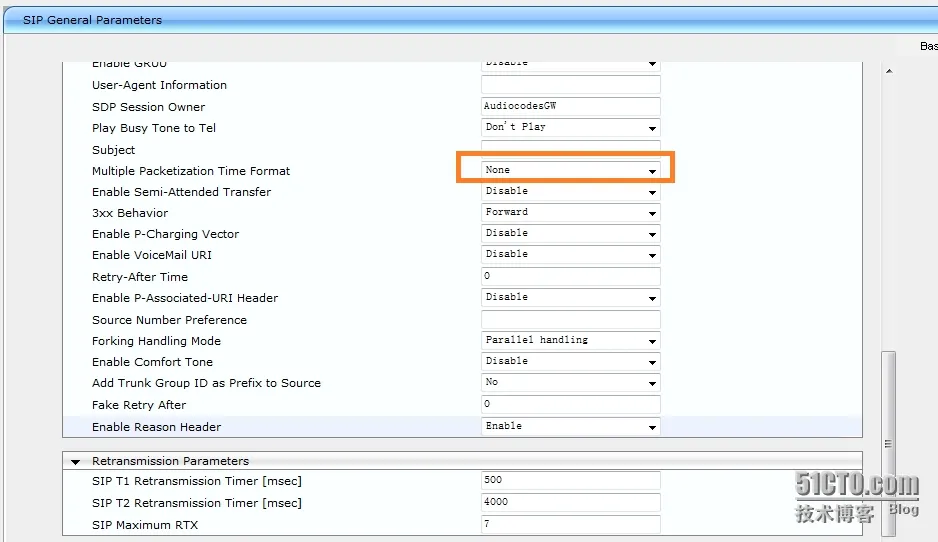The image size is (938, 542).
Task: Open the Play Busy Tone to Tel dropdown
Action: 570,127
